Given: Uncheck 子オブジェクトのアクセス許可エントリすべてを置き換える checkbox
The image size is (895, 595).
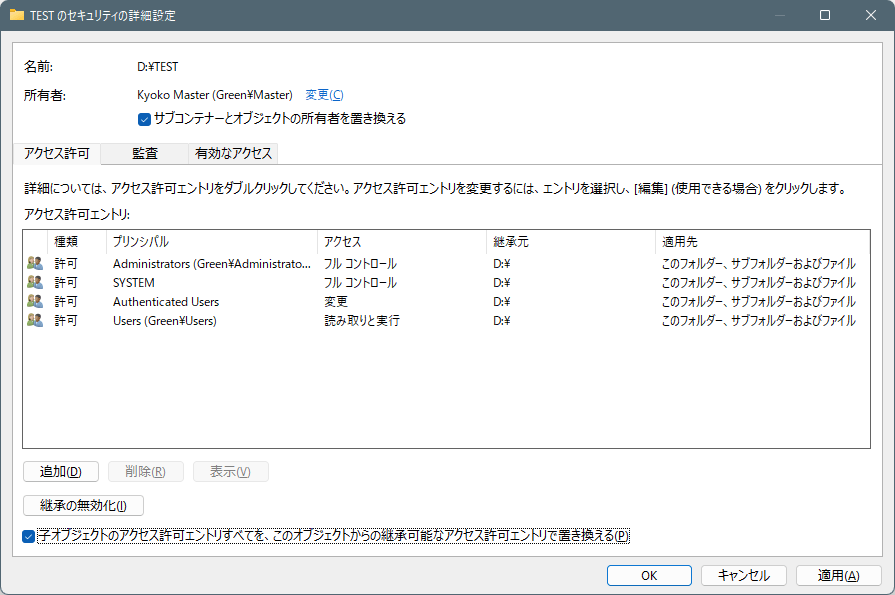Looking at the screenshot, I should pyautogui.click(x=29, y=536).
